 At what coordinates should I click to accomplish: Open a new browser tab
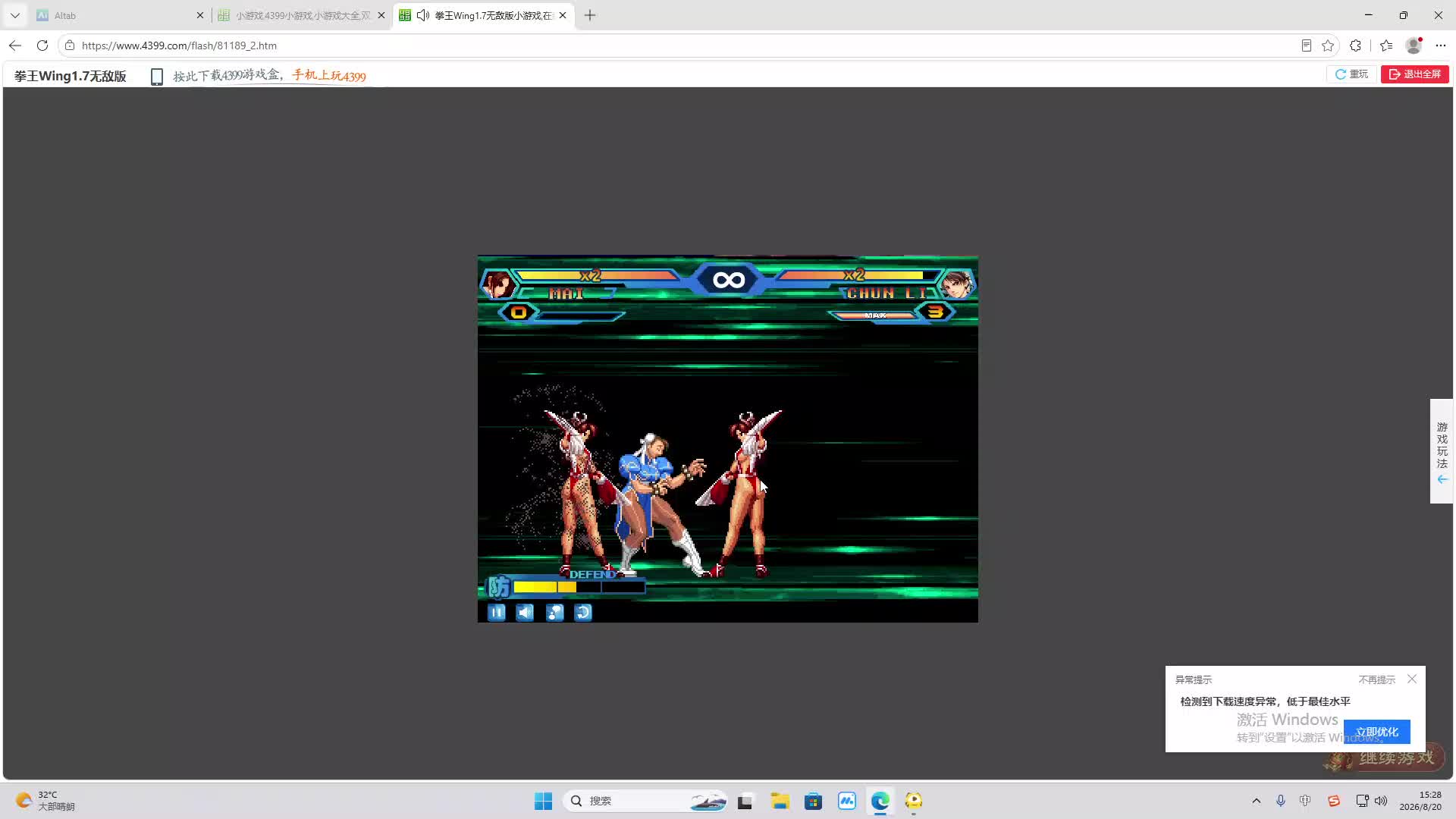click(x=590, y=15)
